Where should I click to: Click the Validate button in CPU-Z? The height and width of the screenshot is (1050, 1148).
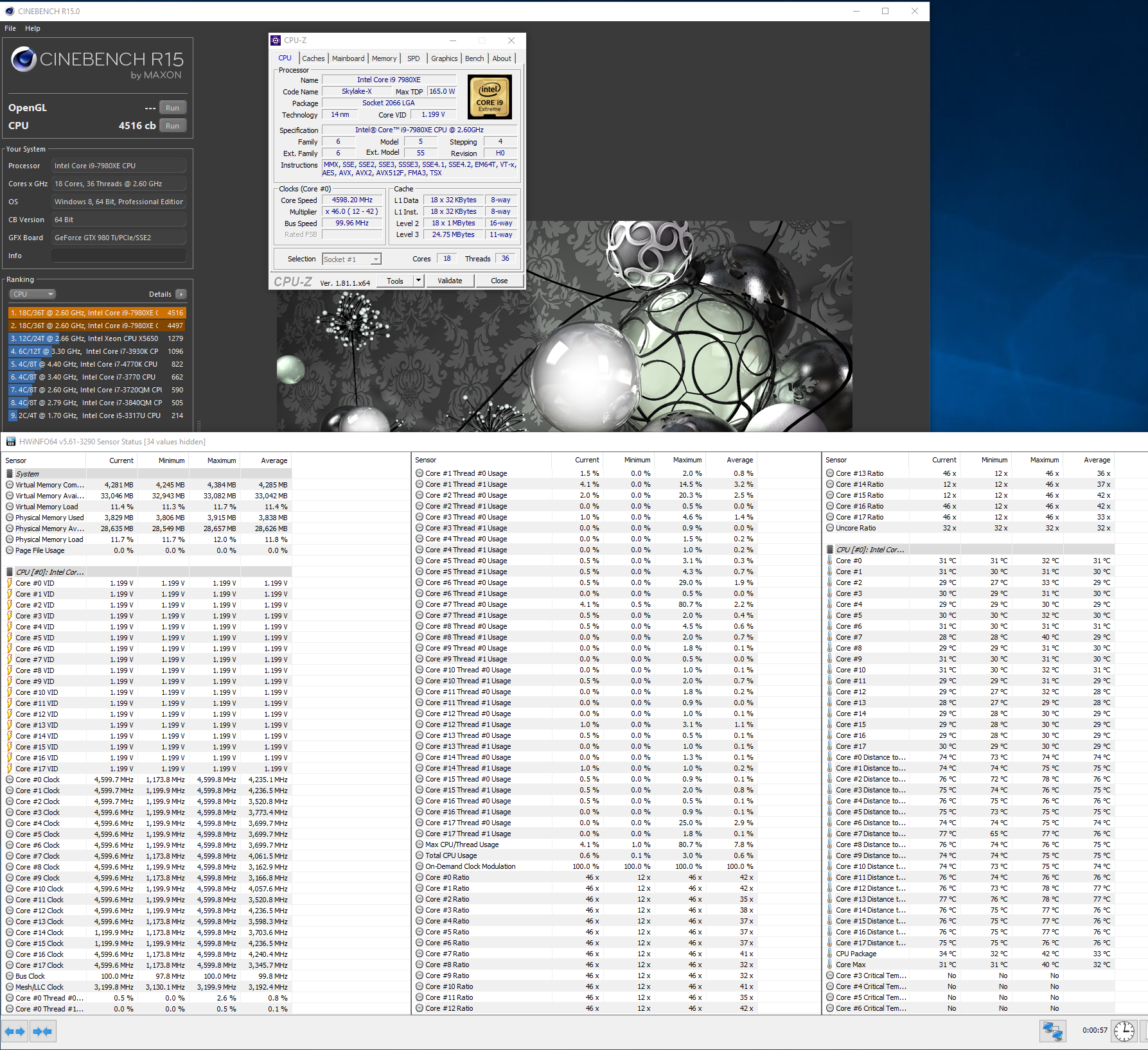(450, 281)
